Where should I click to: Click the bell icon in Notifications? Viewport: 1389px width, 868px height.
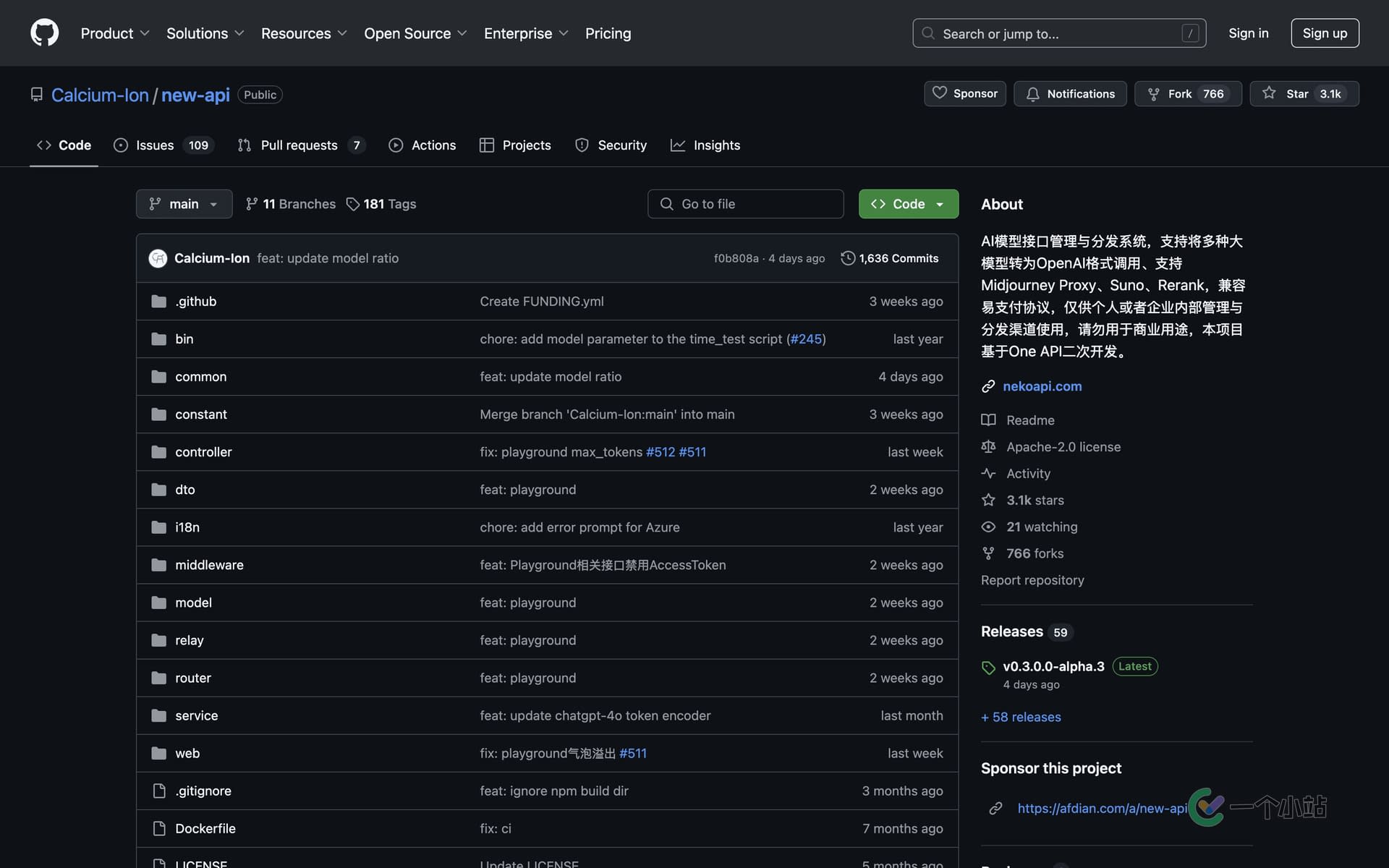[x=1032, y=94]
